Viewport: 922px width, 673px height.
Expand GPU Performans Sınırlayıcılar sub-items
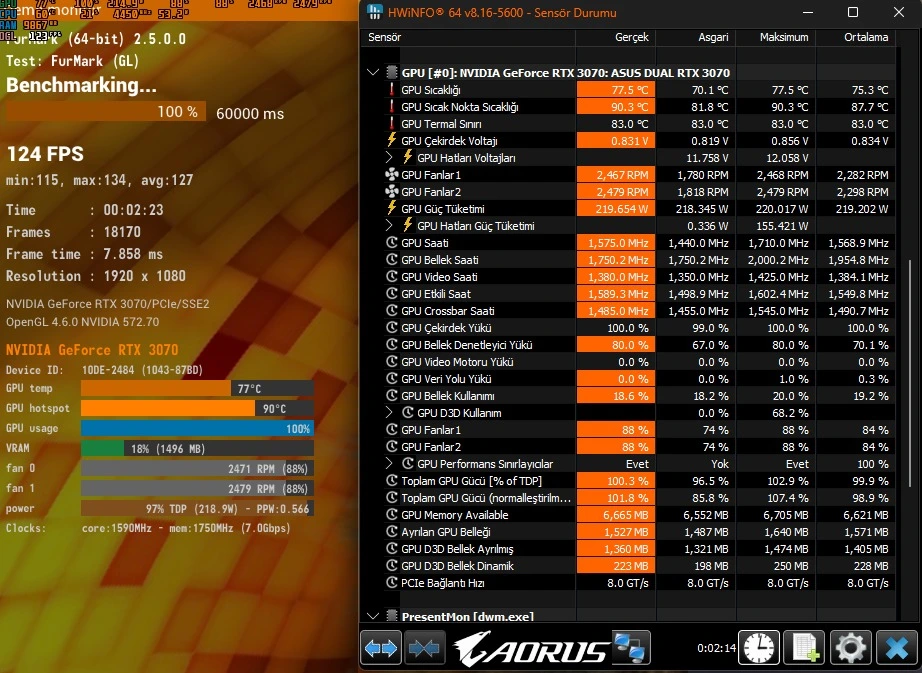(389, 464)
